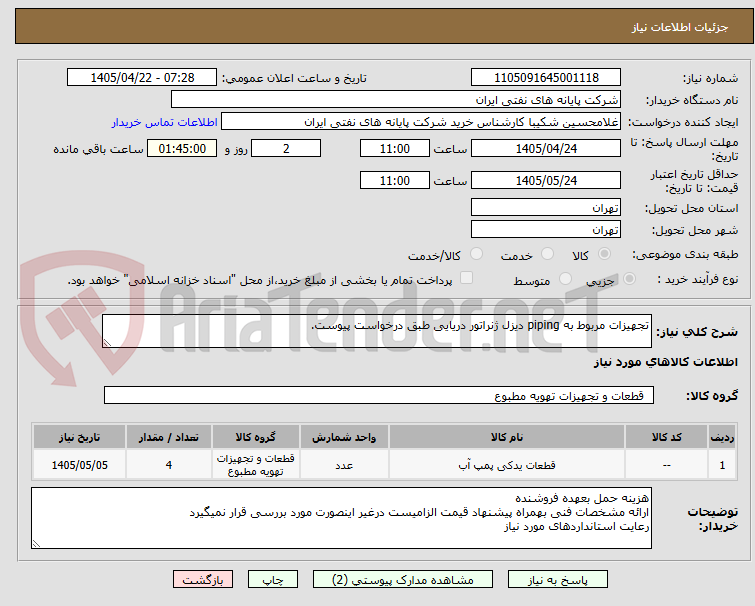
Task: Select the کالا/خدمت radio button
Action: tap(477, 254)
